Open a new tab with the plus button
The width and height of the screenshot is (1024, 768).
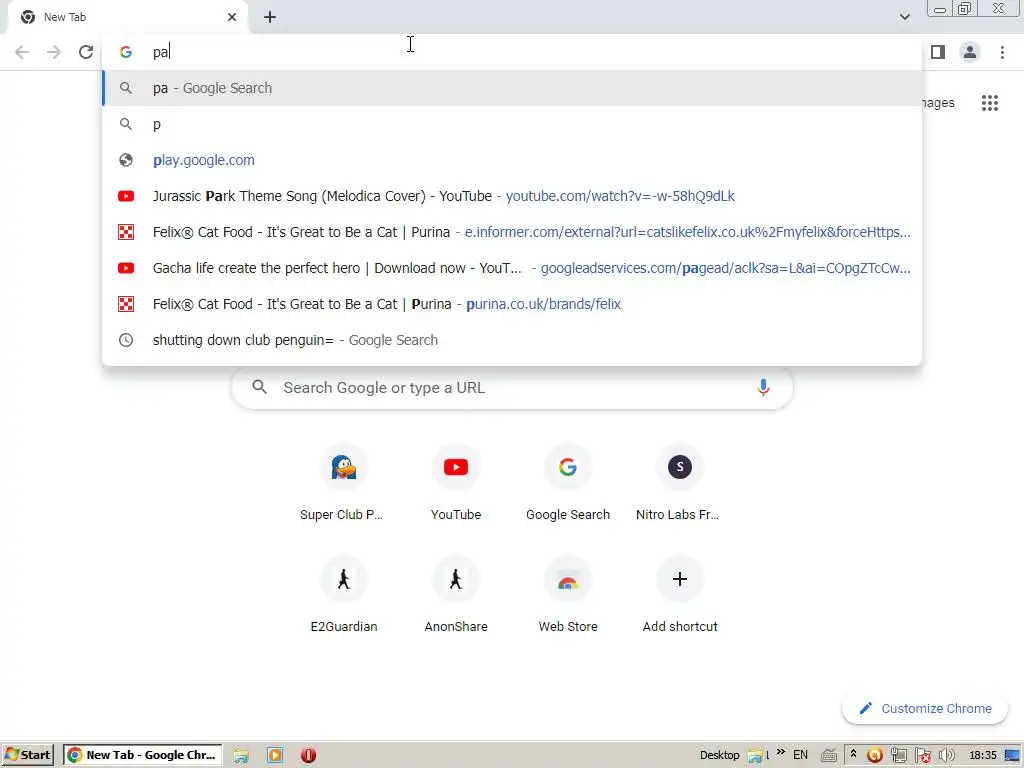(270, 17)
